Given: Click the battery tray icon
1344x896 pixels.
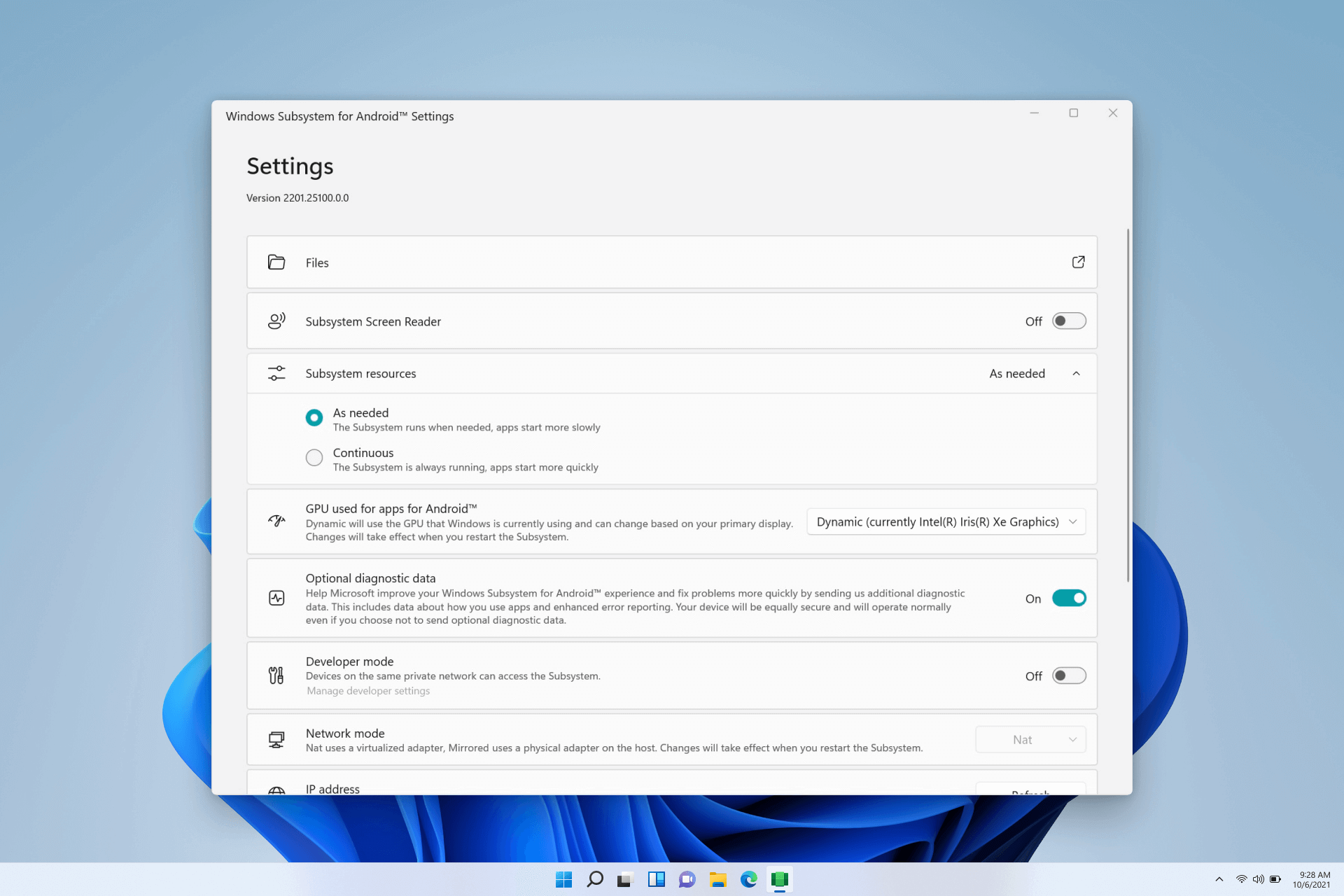Looking at the screenshot, I should tap(1275, 879).
